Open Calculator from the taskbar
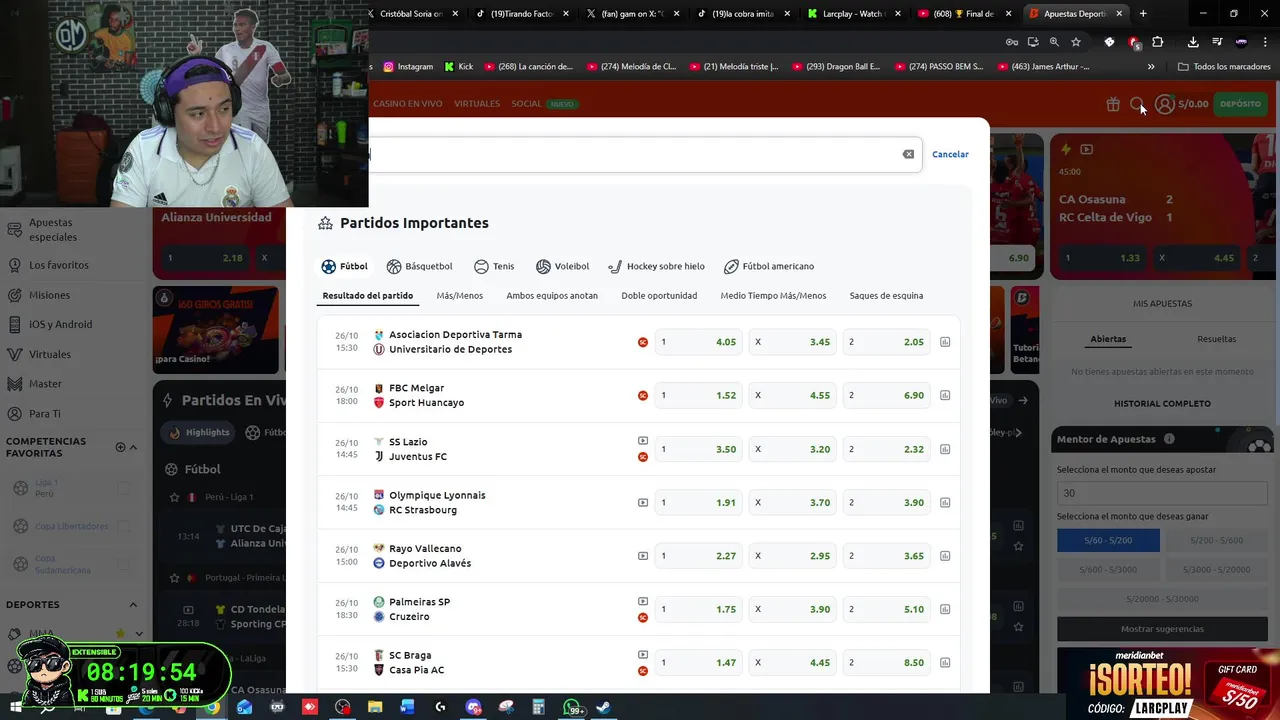This screenshot has width=1280, height=720. point(538,707)
